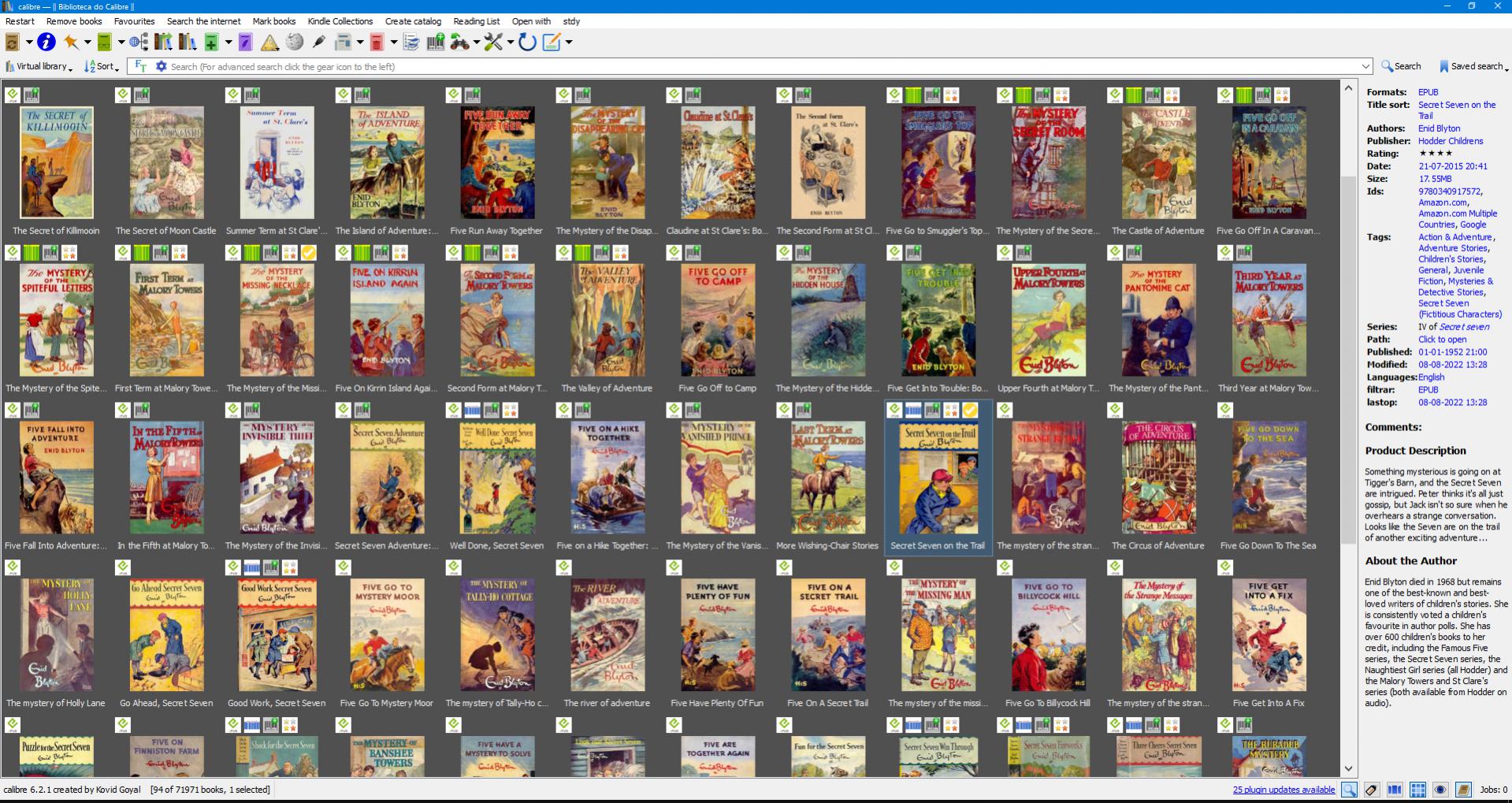Click the bookshelf library icon
Viewport: 1512px width, 803px height.
(188, 42)
